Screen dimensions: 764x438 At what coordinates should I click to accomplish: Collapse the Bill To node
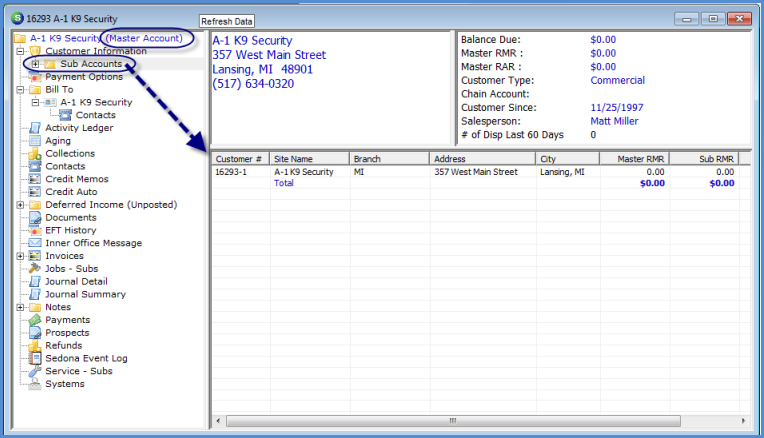pos(20,90)
